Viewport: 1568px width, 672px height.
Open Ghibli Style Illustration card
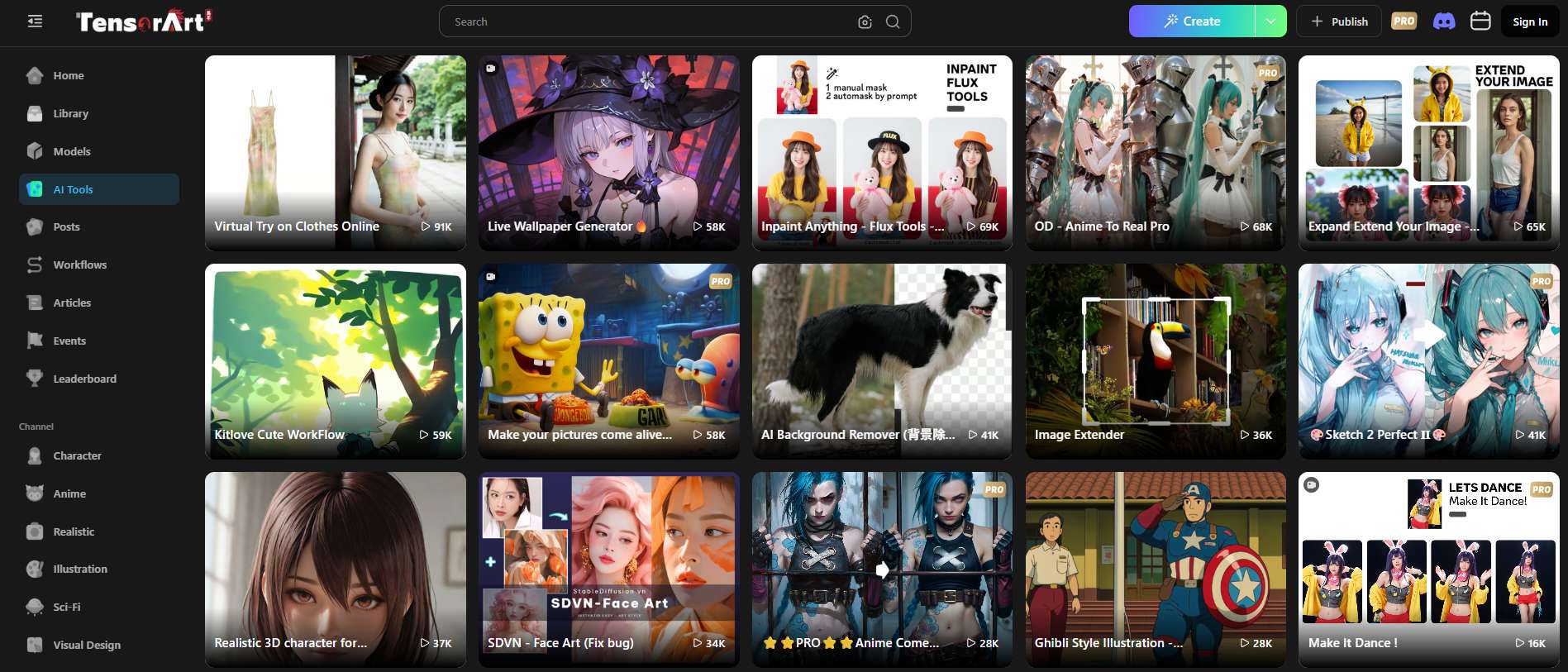point(1156,570)
